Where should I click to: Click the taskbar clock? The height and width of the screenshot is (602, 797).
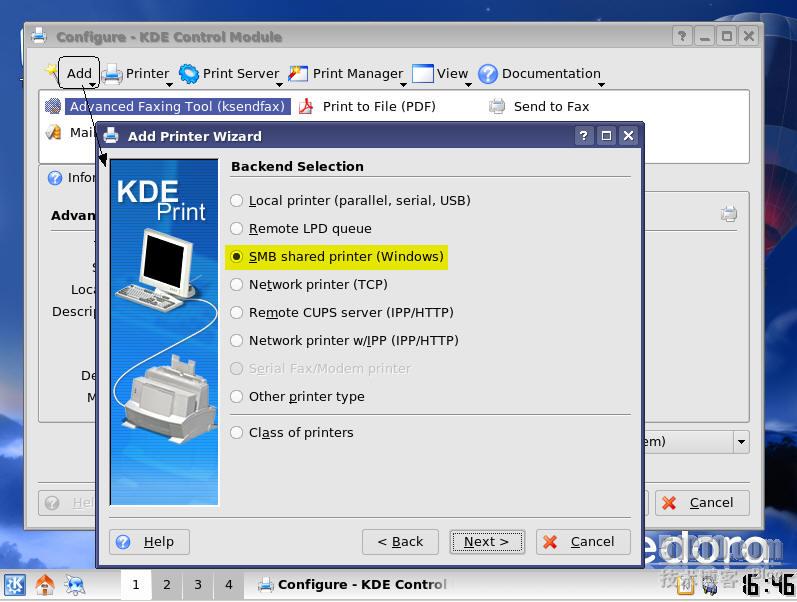click(768, 585)
